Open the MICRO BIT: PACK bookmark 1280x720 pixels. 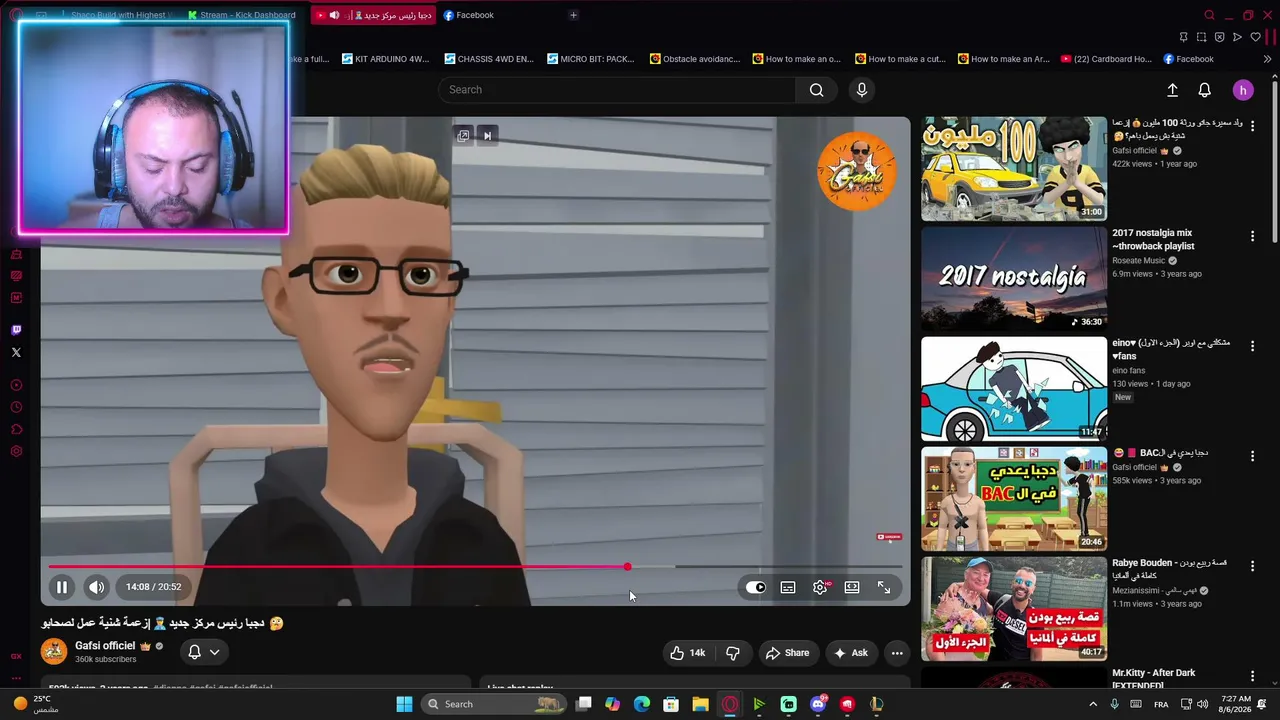point(590,59)
